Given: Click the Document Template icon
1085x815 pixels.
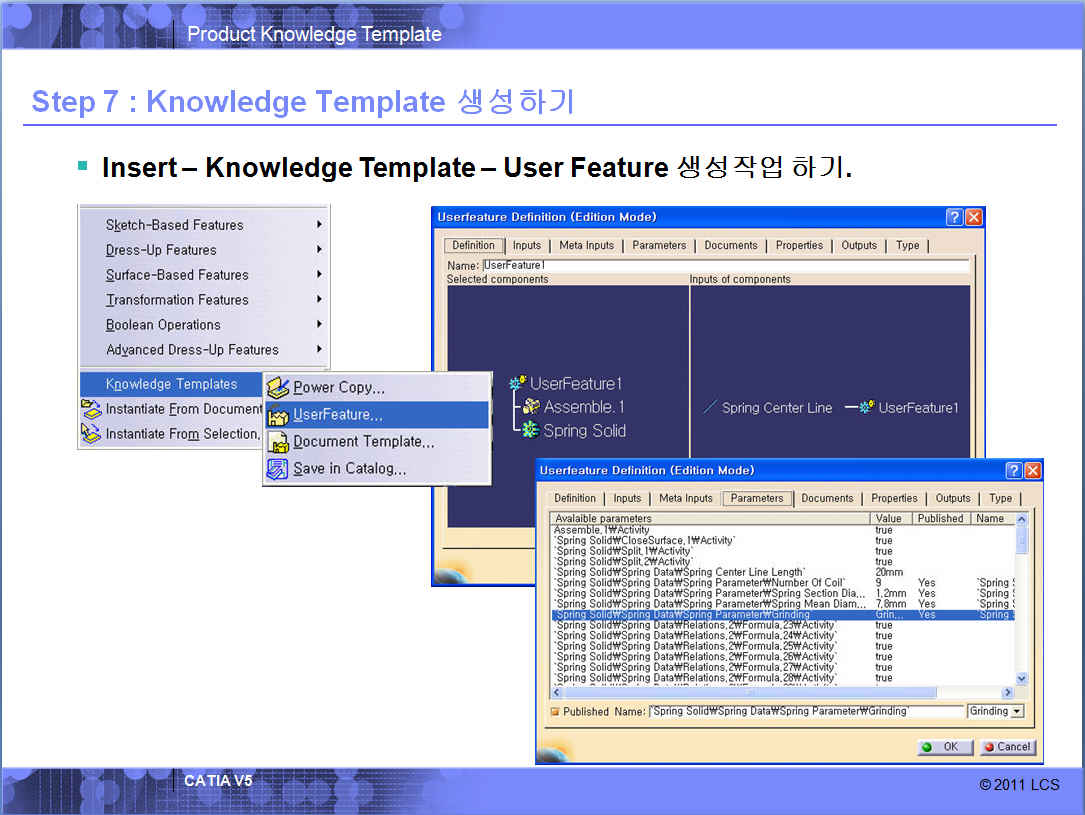Looking at the screenshot, I should point(277,442).
